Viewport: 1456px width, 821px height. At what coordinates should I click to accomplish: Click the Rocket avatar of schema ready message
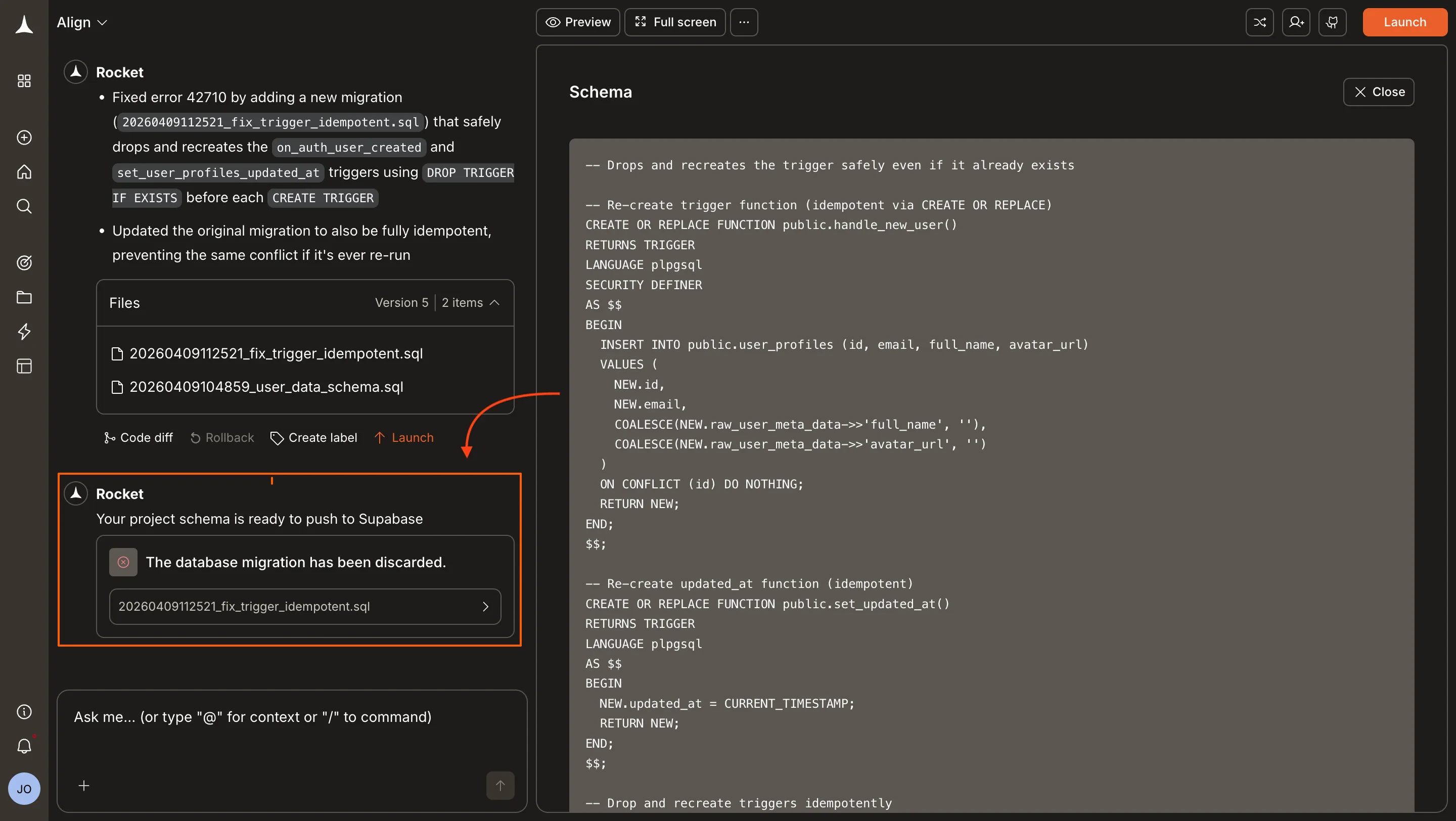tap(76, 493)
